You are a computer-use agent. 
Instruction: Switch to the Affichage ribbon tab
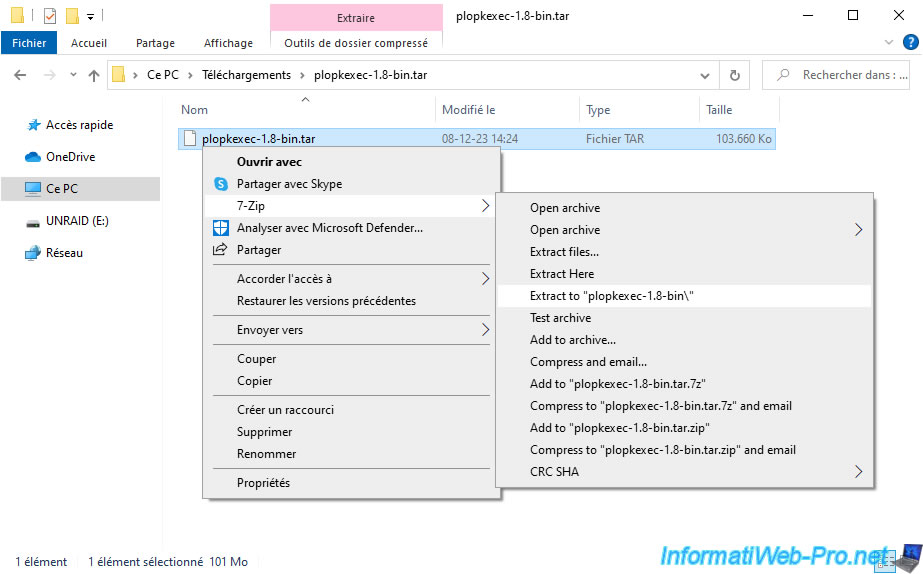[x=227, y=43]
